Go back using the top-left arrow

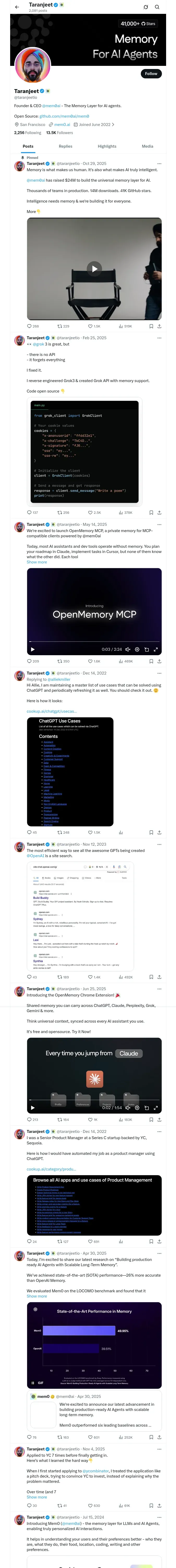(17, 7)
